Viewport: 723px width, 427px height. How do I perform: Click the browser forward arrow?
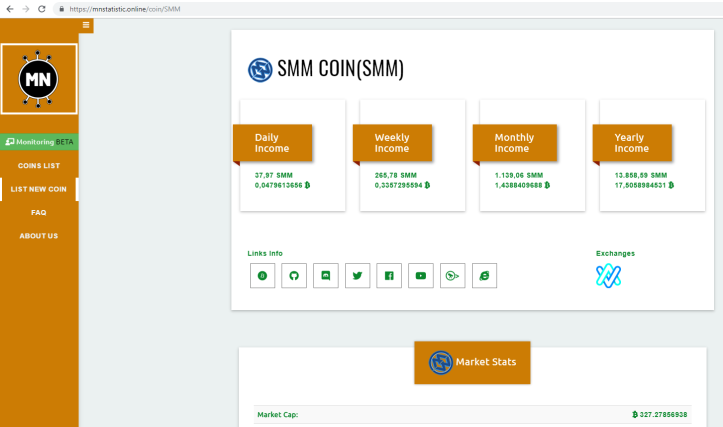(x=26, y=9)
